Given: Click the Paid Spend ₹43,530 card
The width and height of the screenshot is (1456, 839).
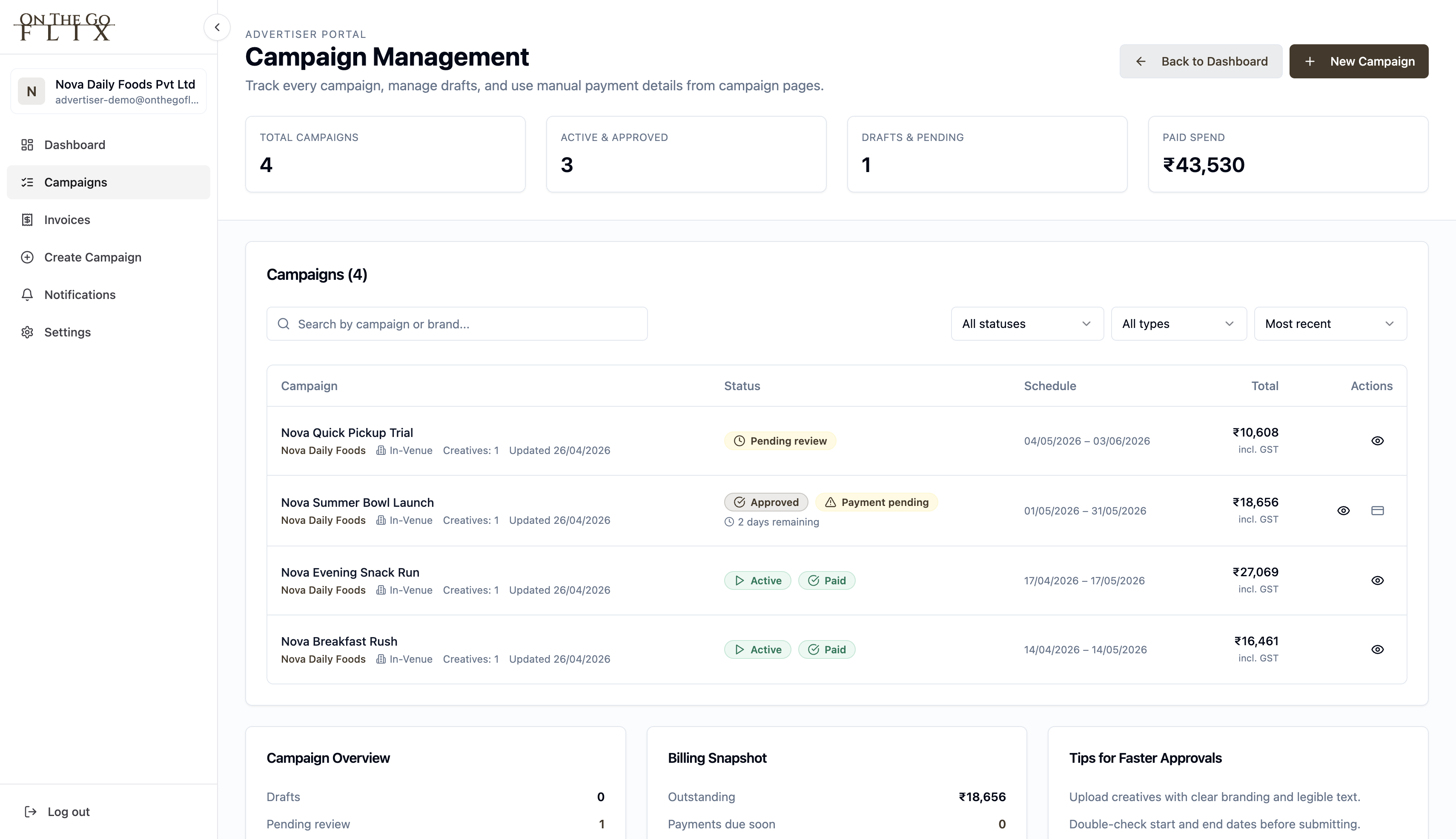Looking at the screenshot, I should coord(1288,154).
